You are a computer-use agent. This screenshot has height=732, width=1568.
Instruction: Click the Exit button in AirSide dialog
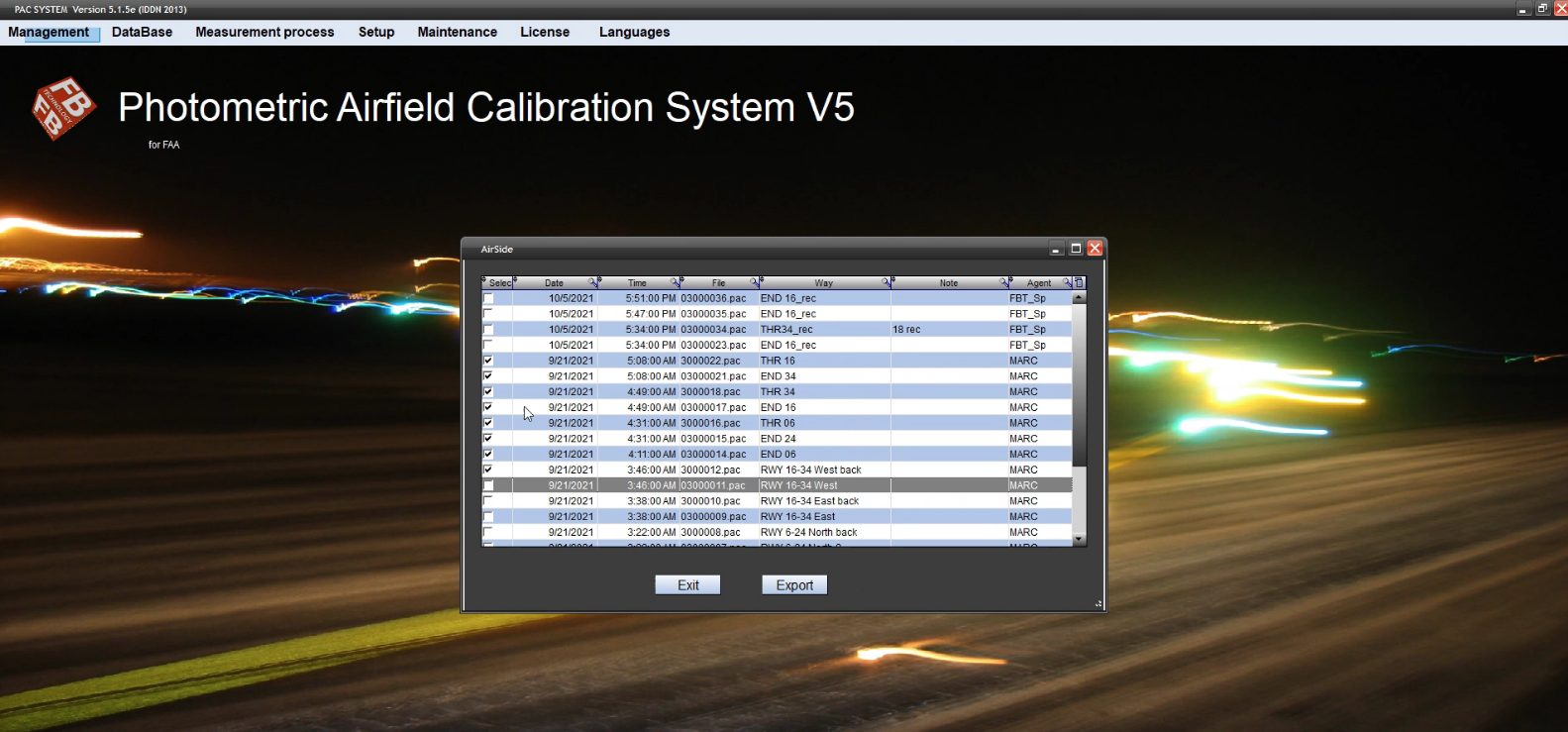(x=687, y=585)
